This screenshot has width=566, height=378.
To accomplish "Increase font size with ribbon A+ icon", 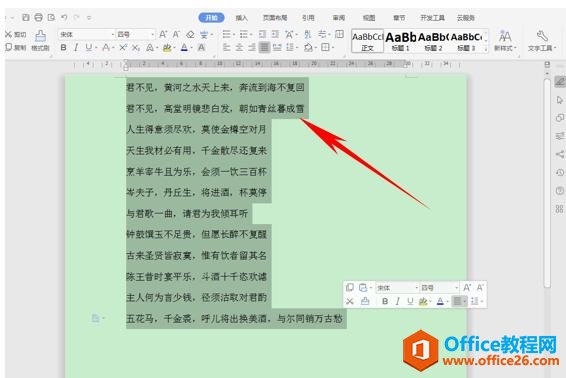I will pos(163,34).
